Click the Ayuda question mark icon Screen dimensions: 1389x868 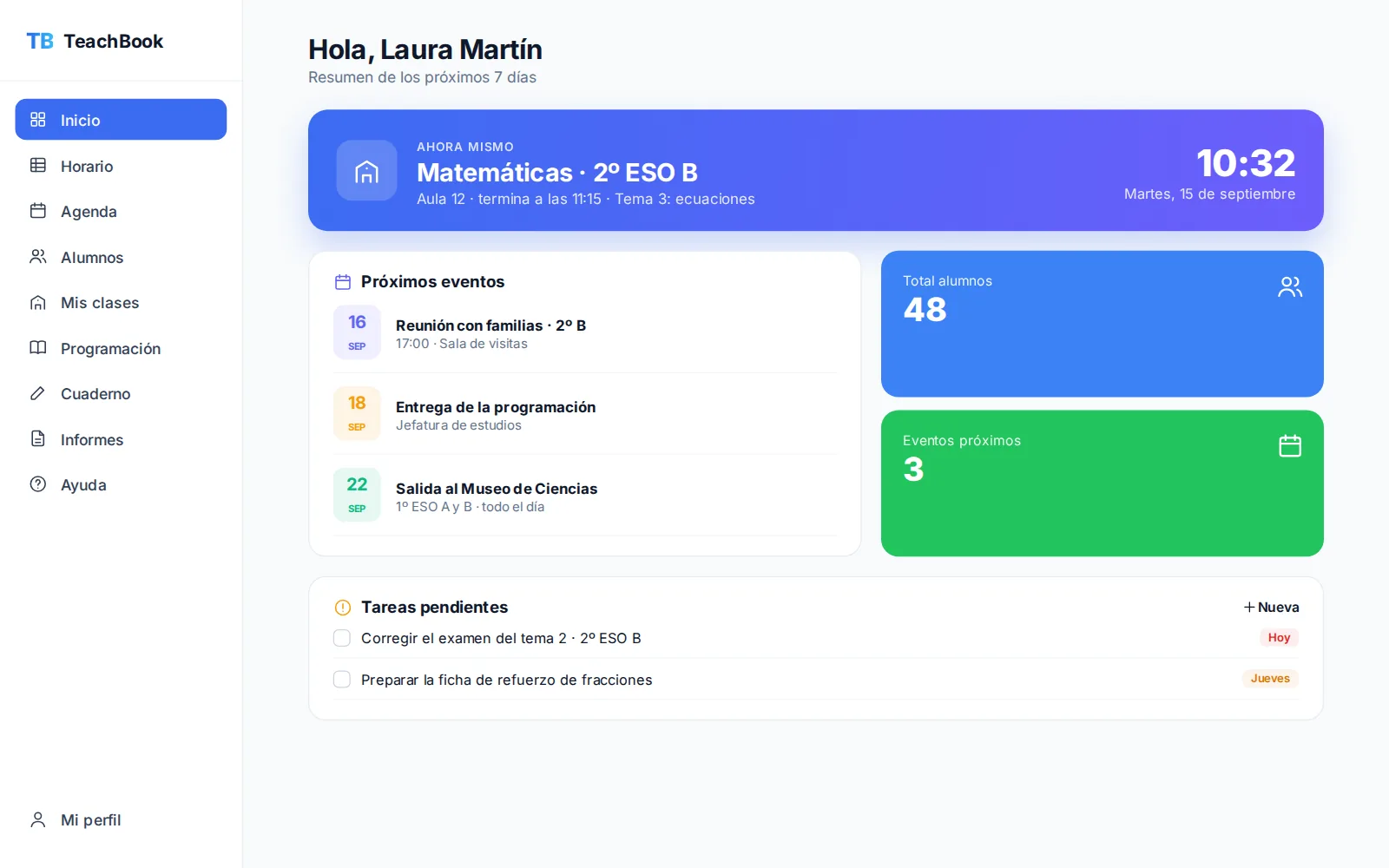pyautogui.click(x=37, y=484)
